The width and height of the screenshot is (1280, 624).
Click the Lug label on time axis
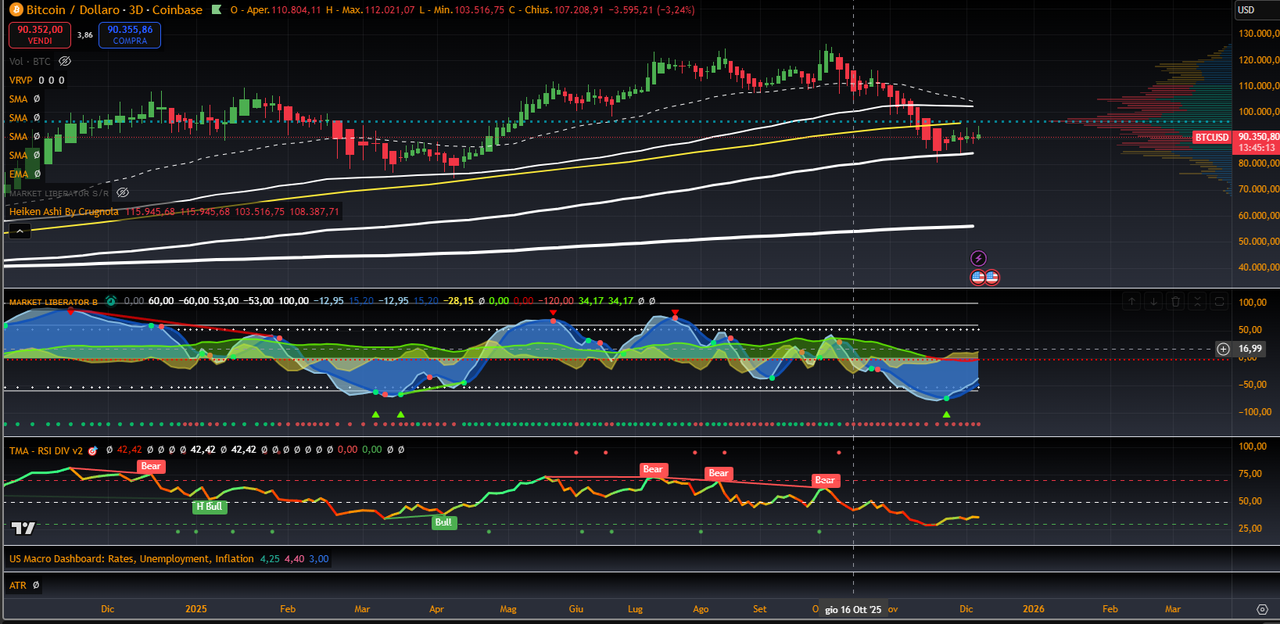(x=636, y=608)
